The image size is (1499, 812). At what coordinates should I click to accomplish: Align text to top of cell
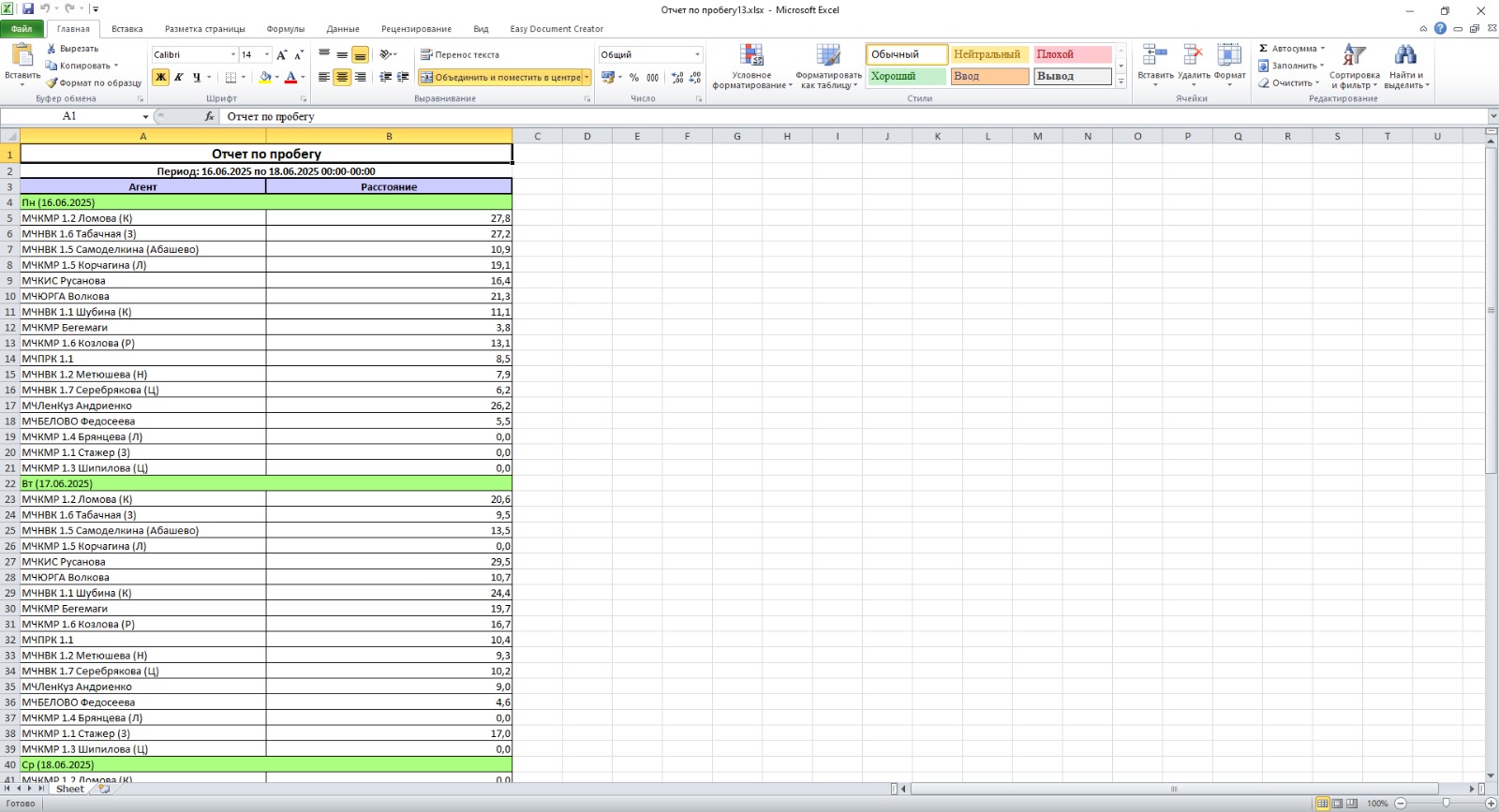pos(324,54)
